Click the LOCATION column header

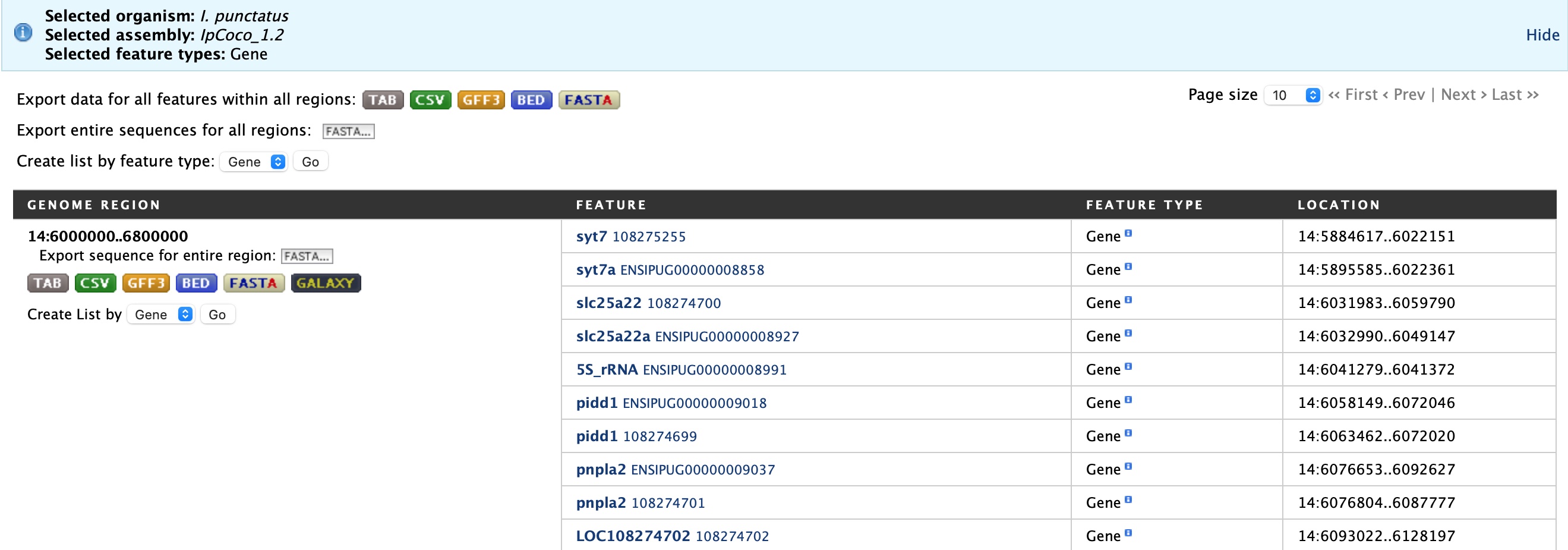1339,205
